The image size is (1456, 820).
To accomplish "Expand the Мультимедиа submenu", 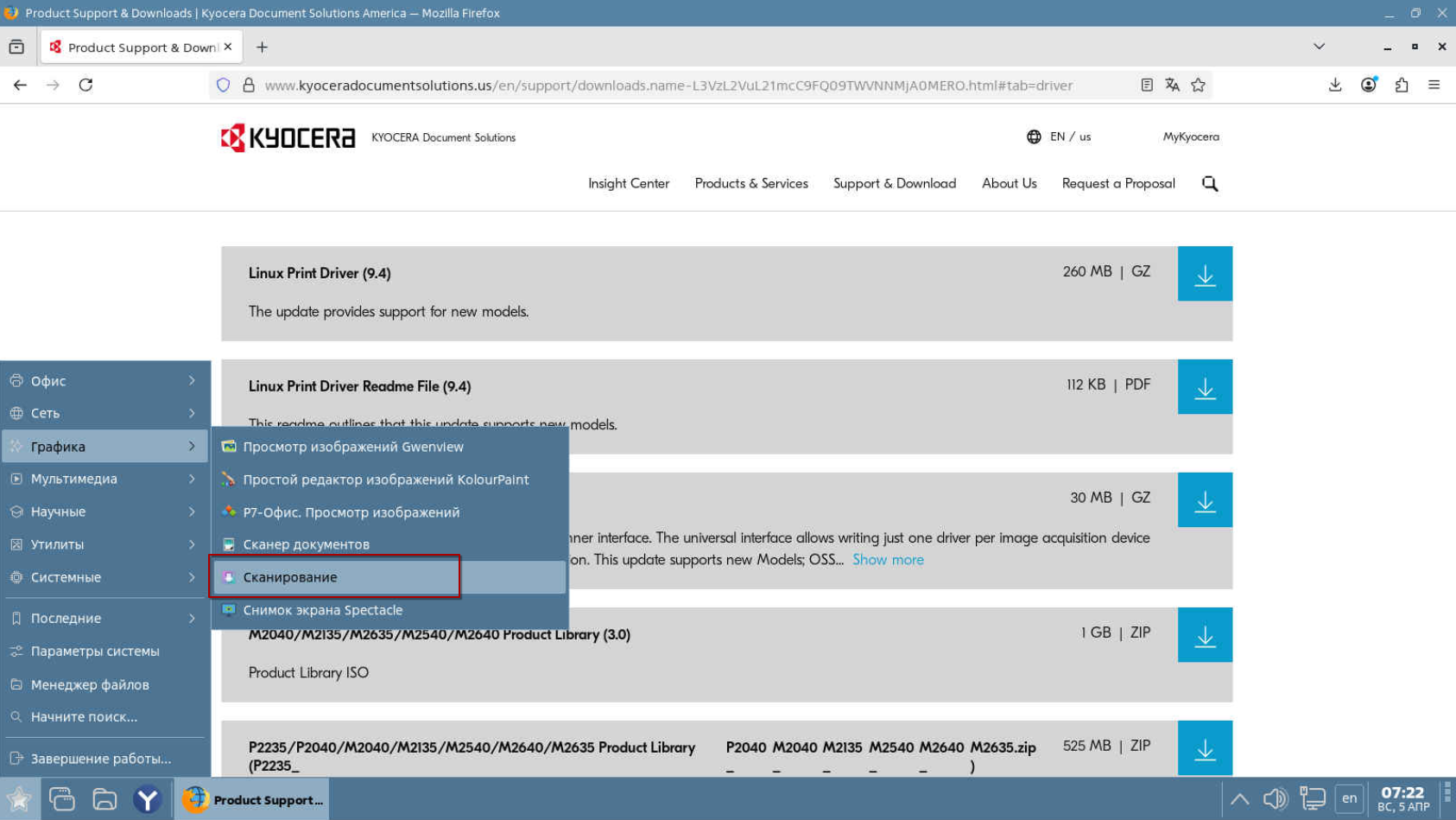I will pyautogui.click(x=104, y=479).
